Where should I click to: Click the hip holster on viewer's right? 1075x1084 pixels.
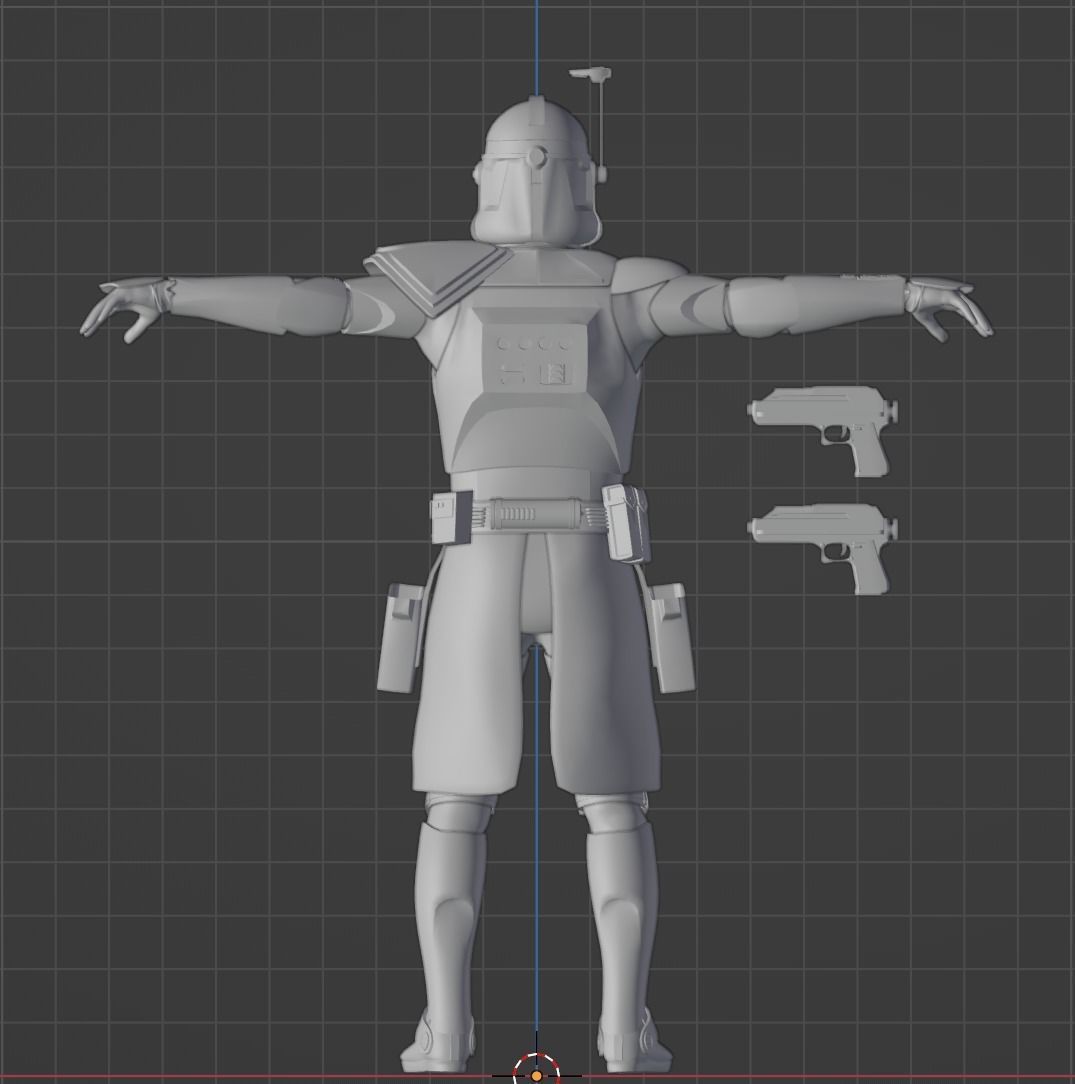point(671,637)
